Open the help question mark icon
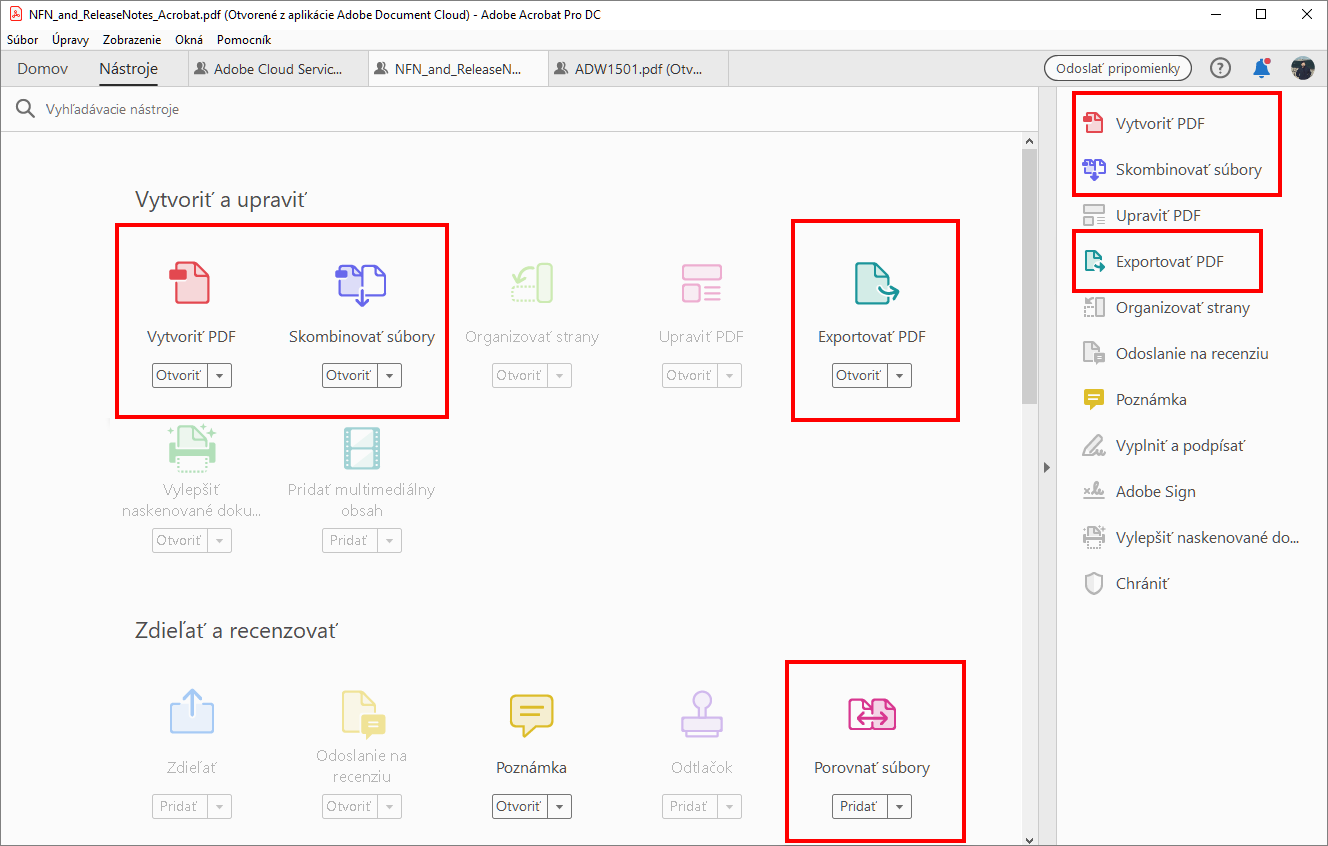 [x=1220, y=68]
